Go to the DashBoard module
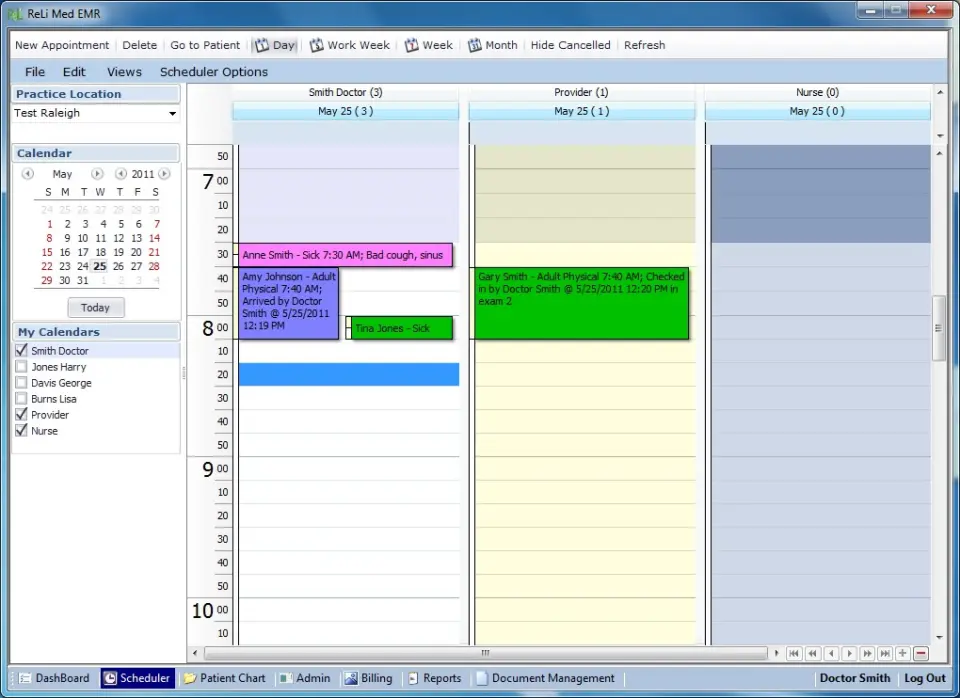This screenshot has width=960, height=698. click(54, 677)
